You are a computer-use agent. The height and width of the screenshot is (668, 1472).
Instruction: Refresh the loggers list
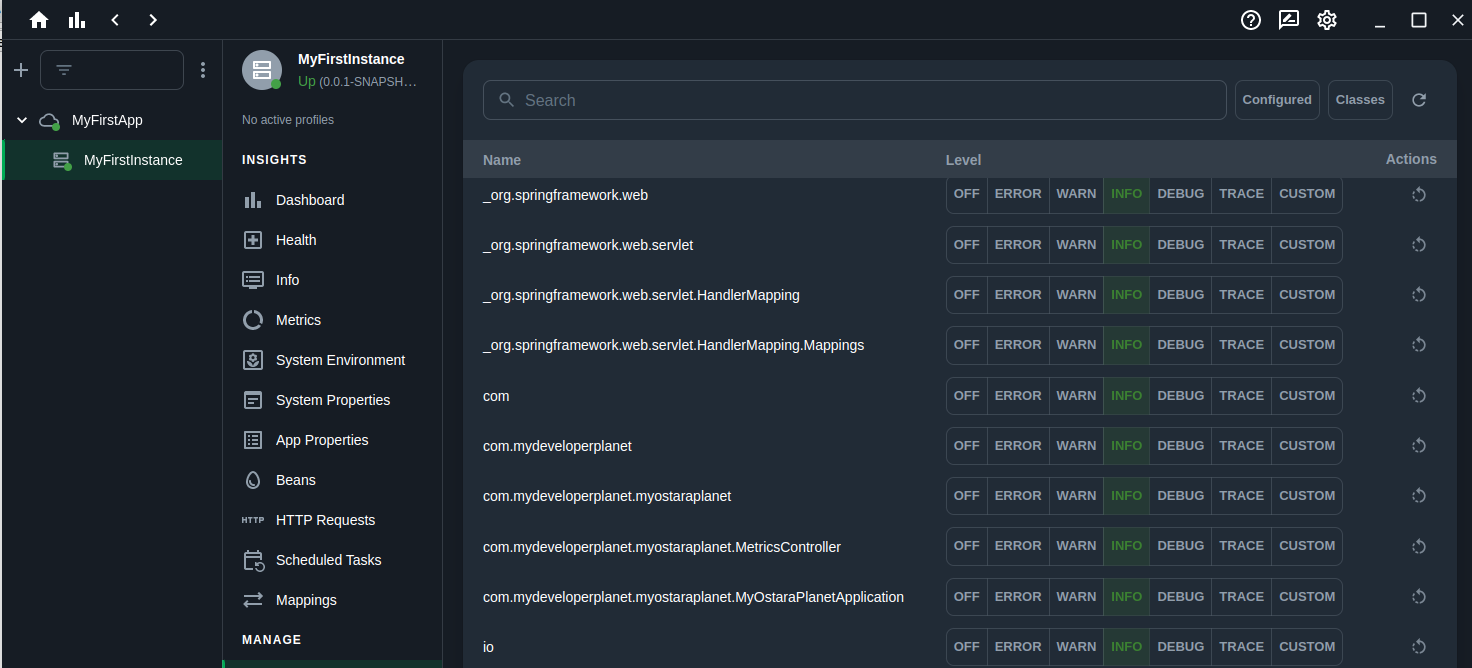tap(1419, 99)
